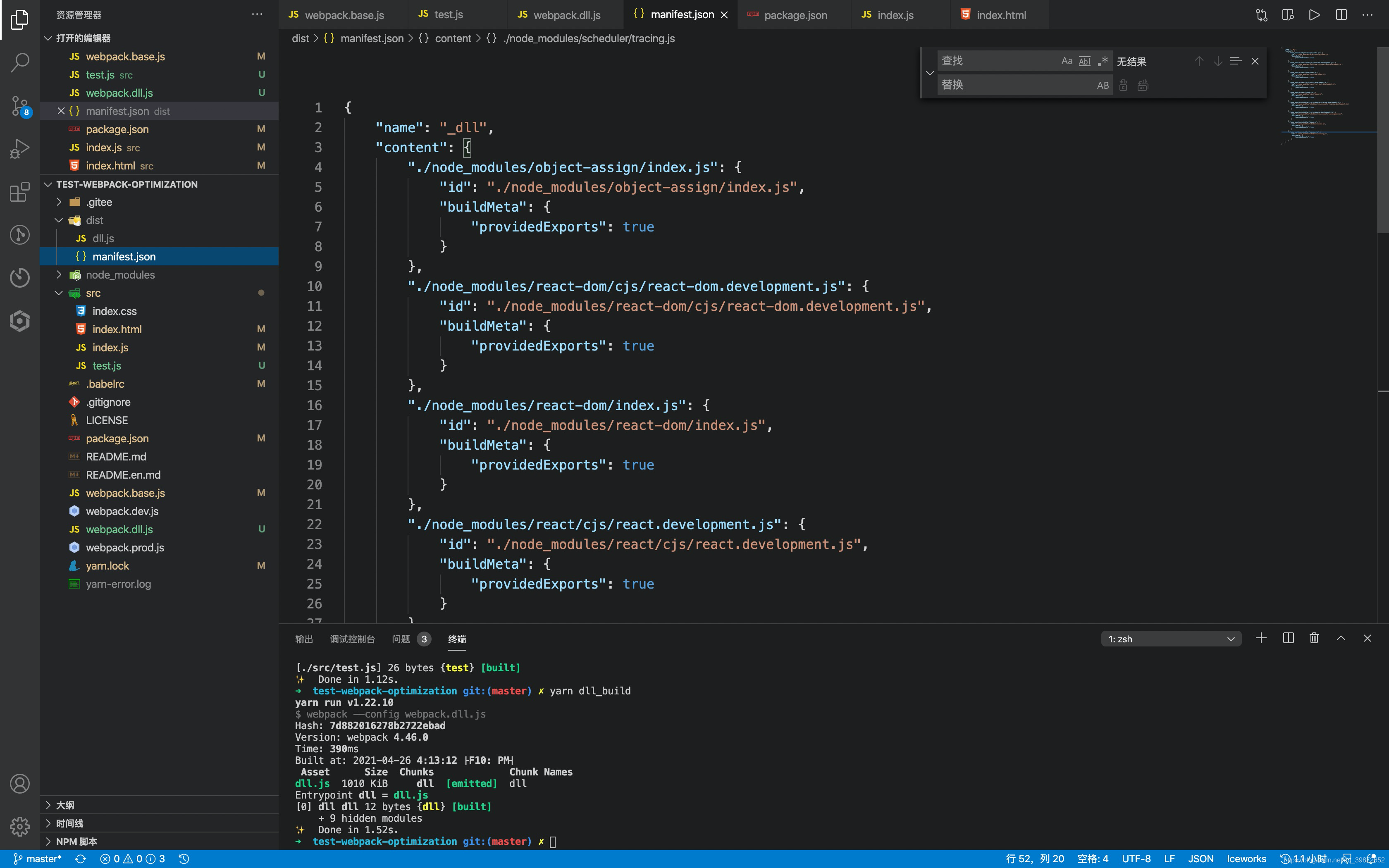Viewport: 1389px width, 868px height.
Task: Open the Manage gear icon
Action: point(19,827)
